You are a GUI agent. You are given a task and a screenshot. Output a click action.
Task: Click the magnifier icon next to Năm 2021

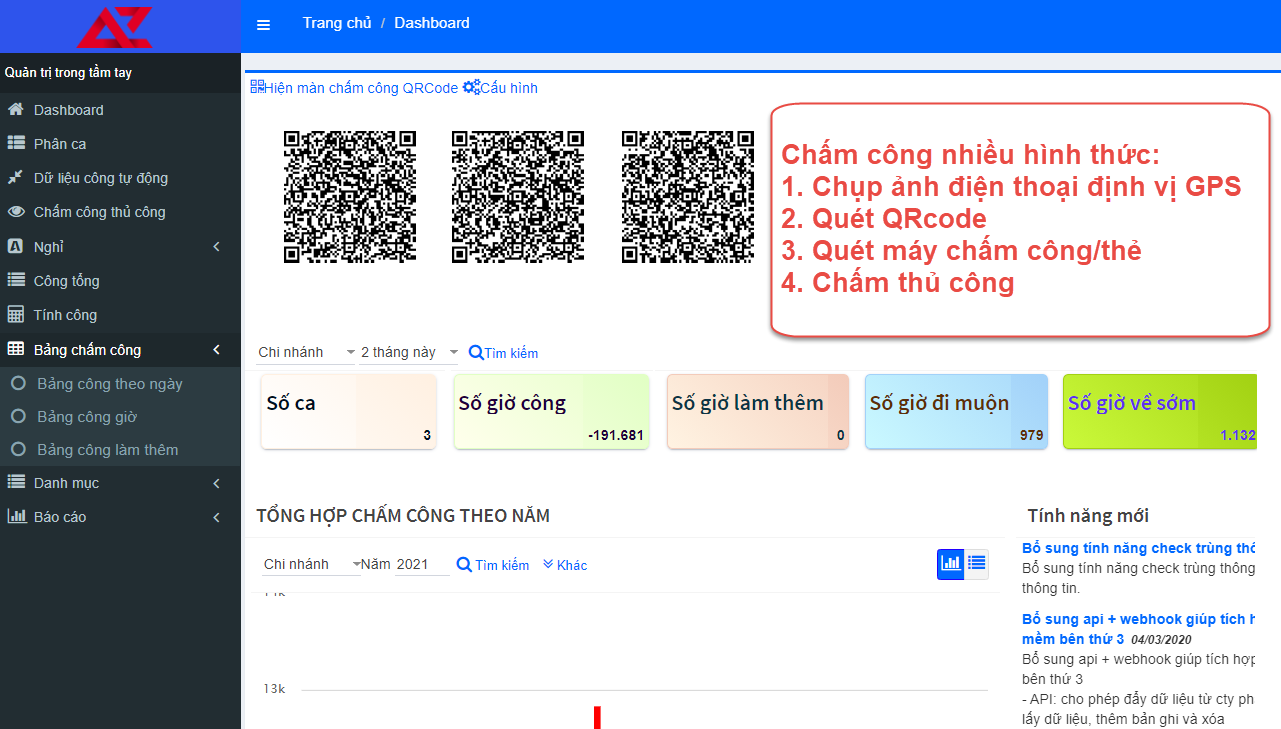pos(464,564)
